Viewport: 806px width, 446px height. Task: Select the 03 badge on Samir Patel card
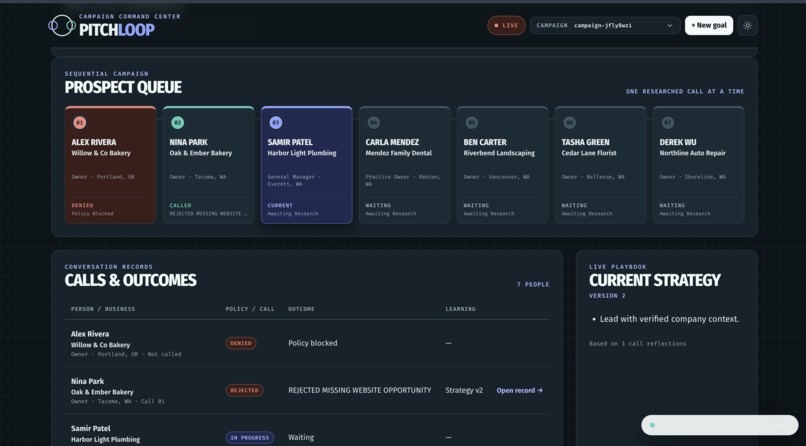tap(276, 123)
